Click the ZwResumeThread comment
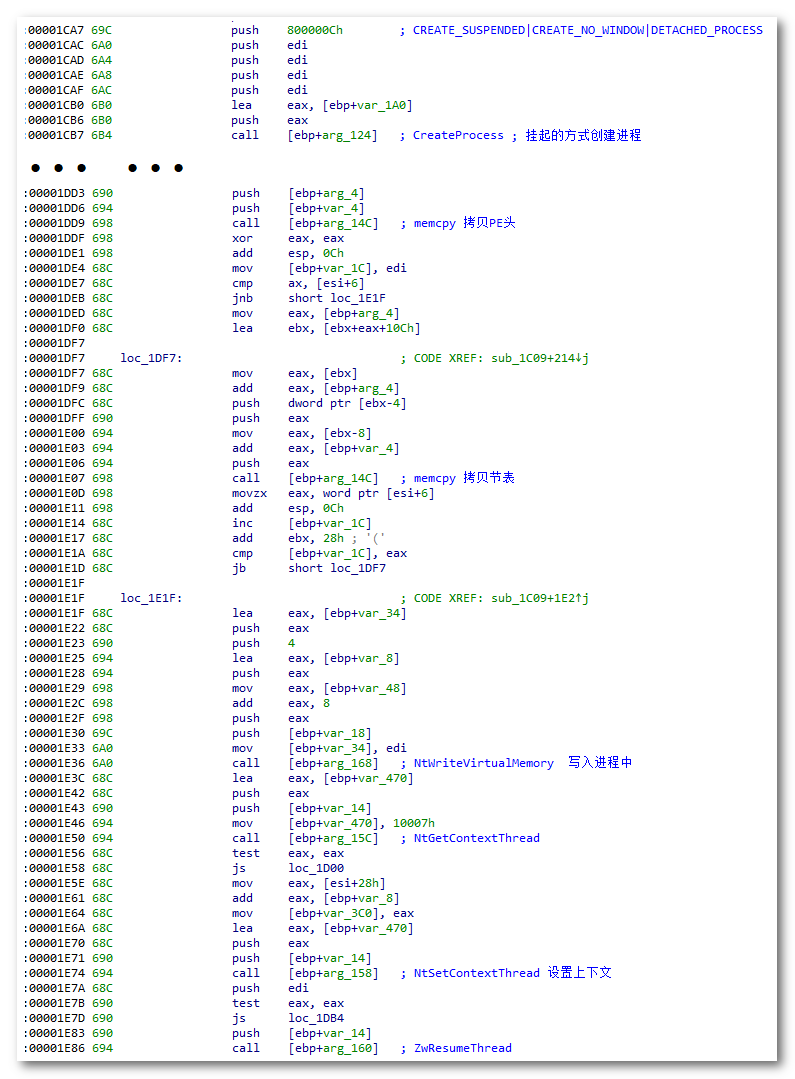The image size is (795, 1079). [462, 1048]
